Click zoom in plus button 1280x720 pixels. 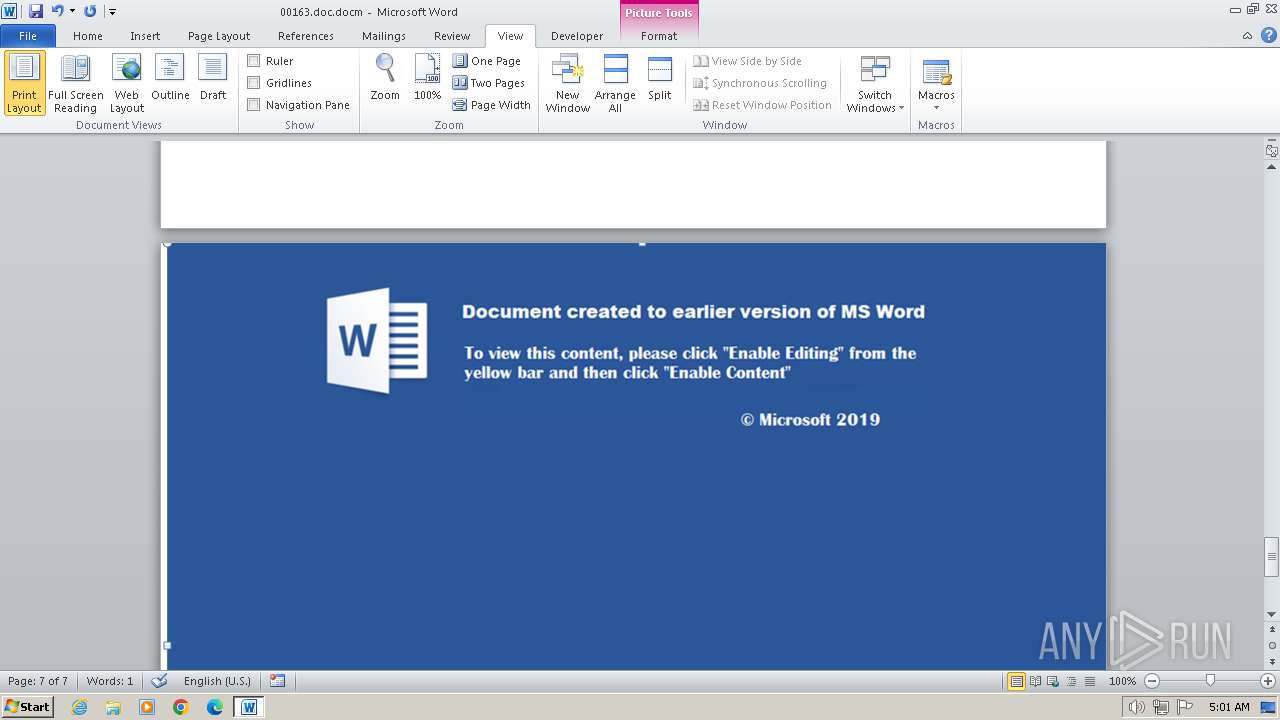(1268, 681)
